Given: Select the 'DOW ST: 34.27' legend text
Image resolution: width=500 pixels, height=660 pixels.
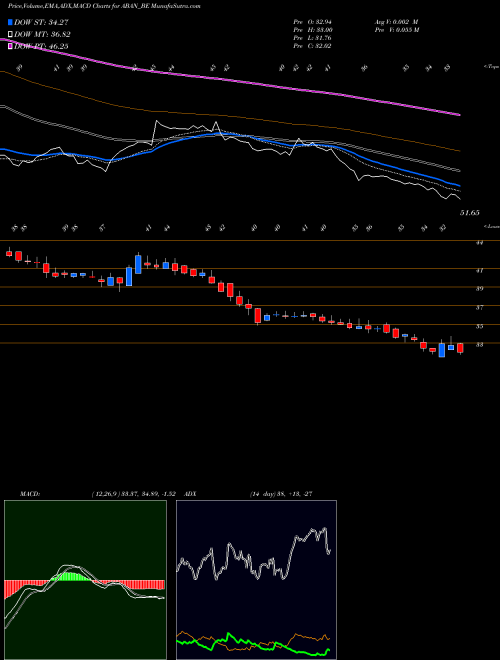Looking at the screenshot, I should [41, 22].
